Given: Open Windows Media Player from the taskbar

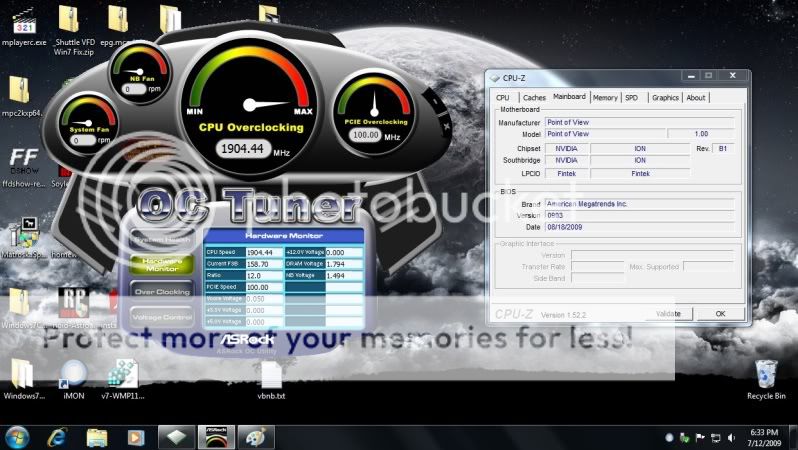Looking at the screenshot, I should (x=135, y=438).
